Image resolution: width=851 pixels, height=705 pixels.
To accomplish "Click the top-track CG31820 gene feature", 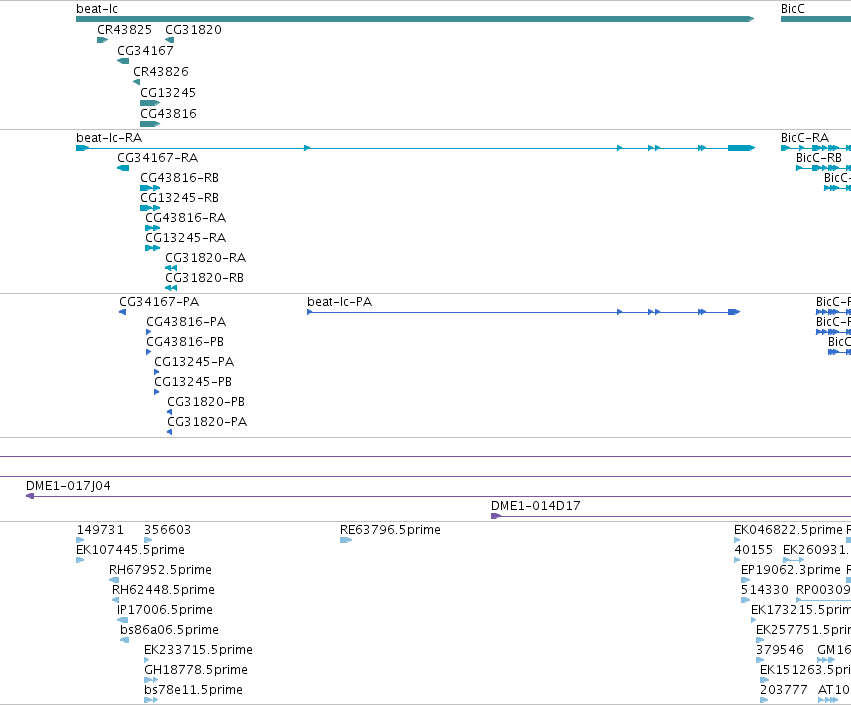I will 169,40.
